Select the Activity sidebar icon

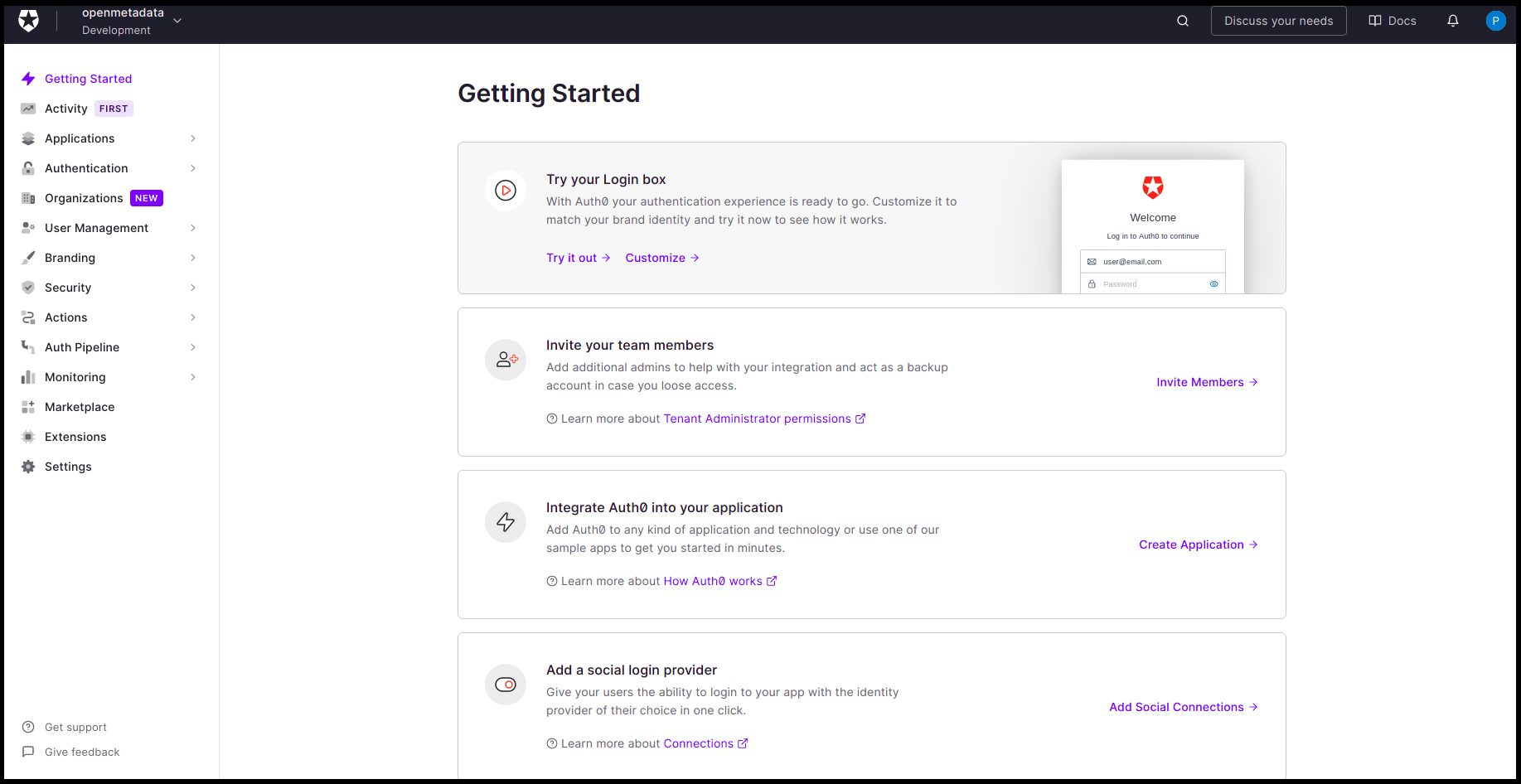[x=27, y=108]
